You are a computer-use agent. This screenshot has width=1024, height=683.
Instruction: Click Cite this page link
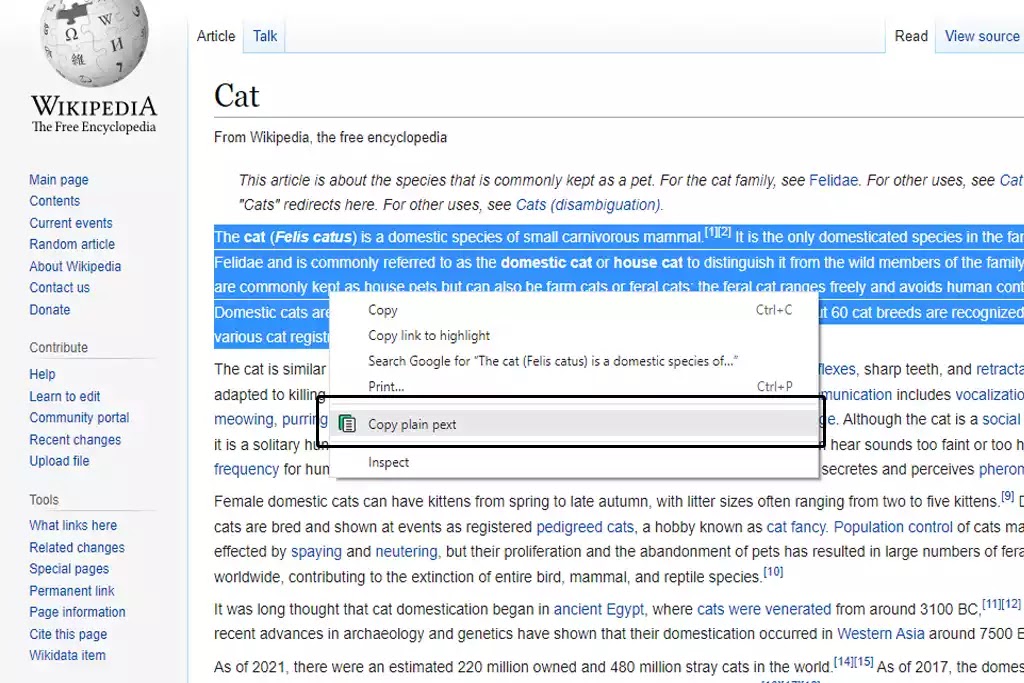68,634
